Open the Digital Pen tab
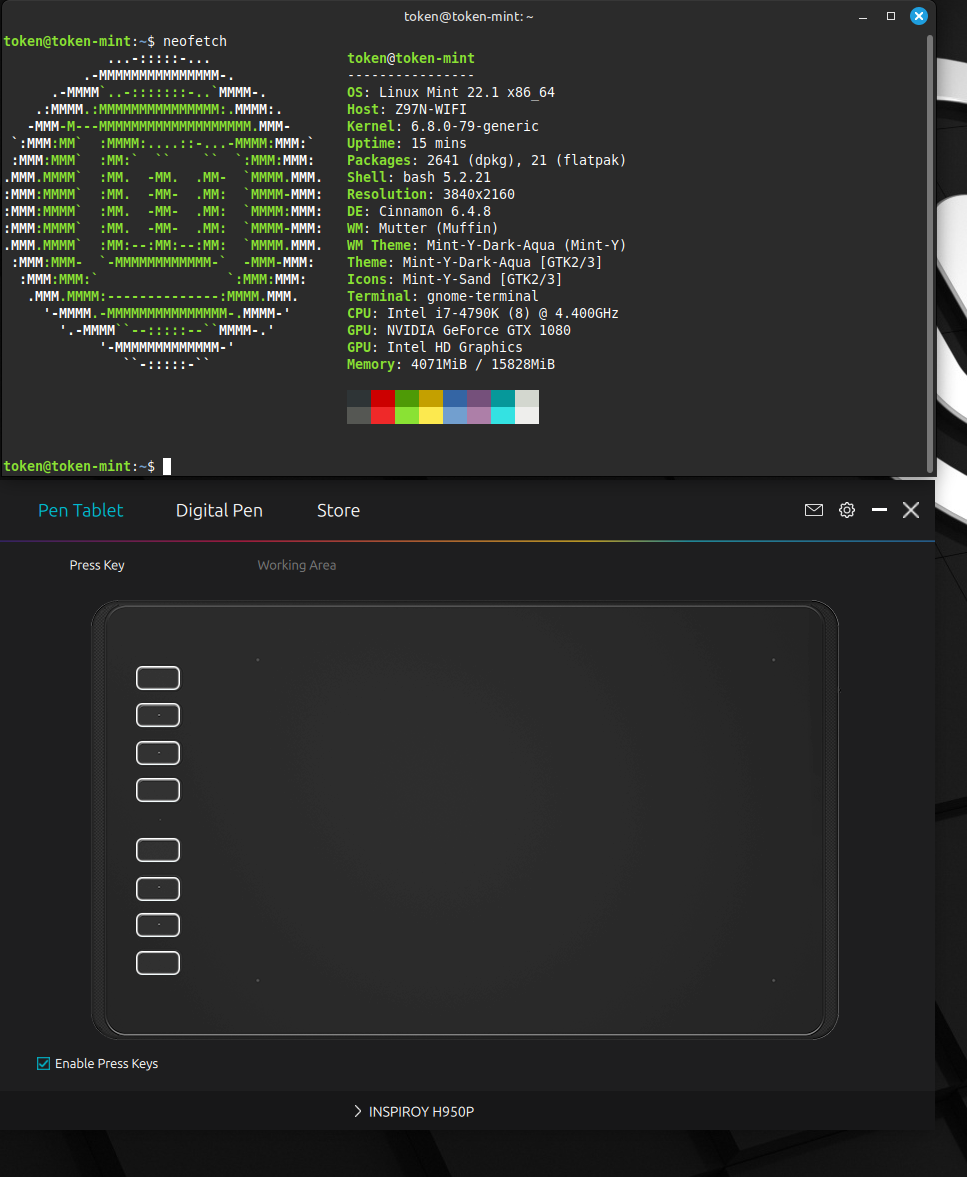 pos(219,510)
